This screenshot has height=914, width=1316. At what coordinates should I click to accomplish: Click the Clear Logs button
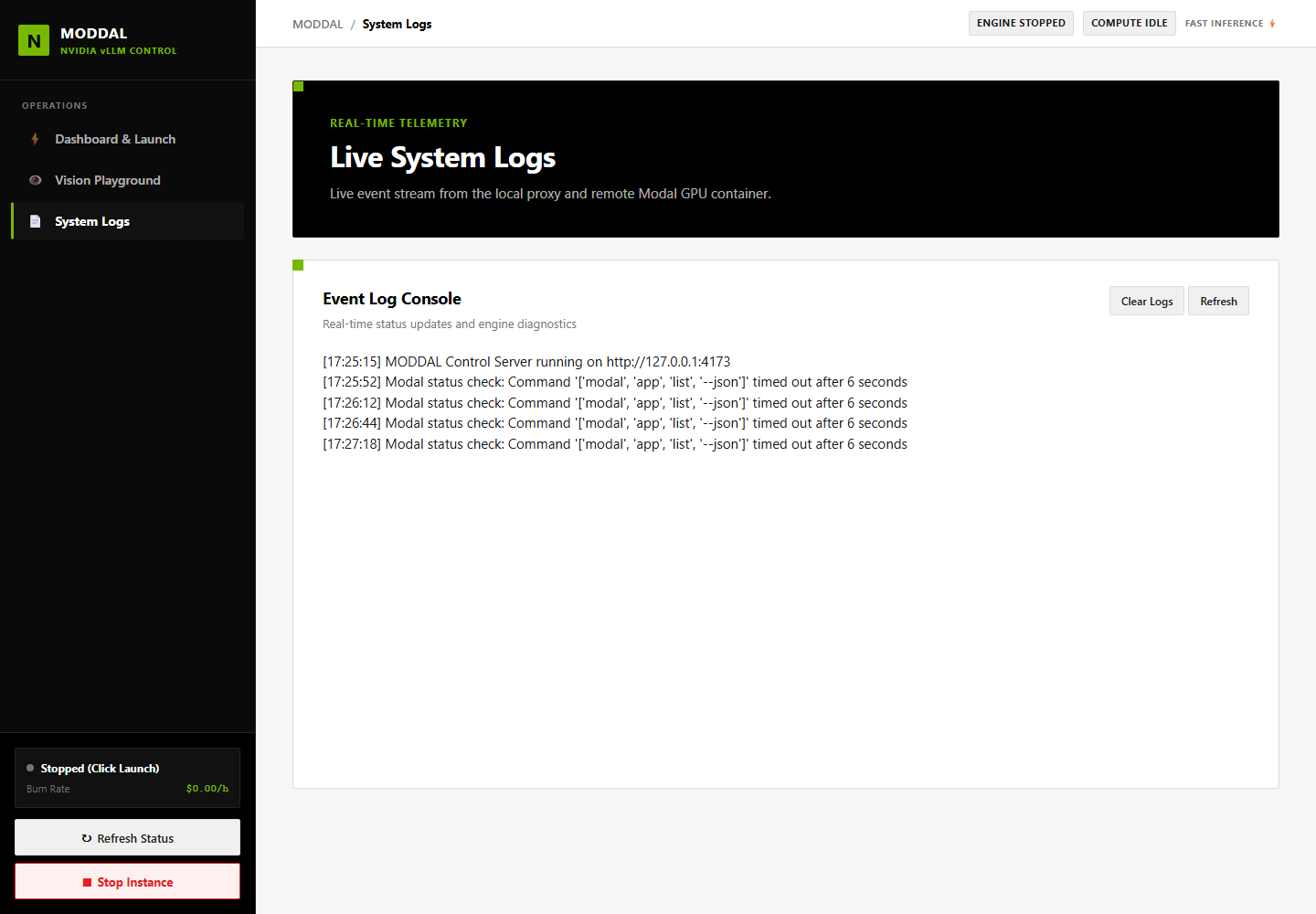[1147, 301]
